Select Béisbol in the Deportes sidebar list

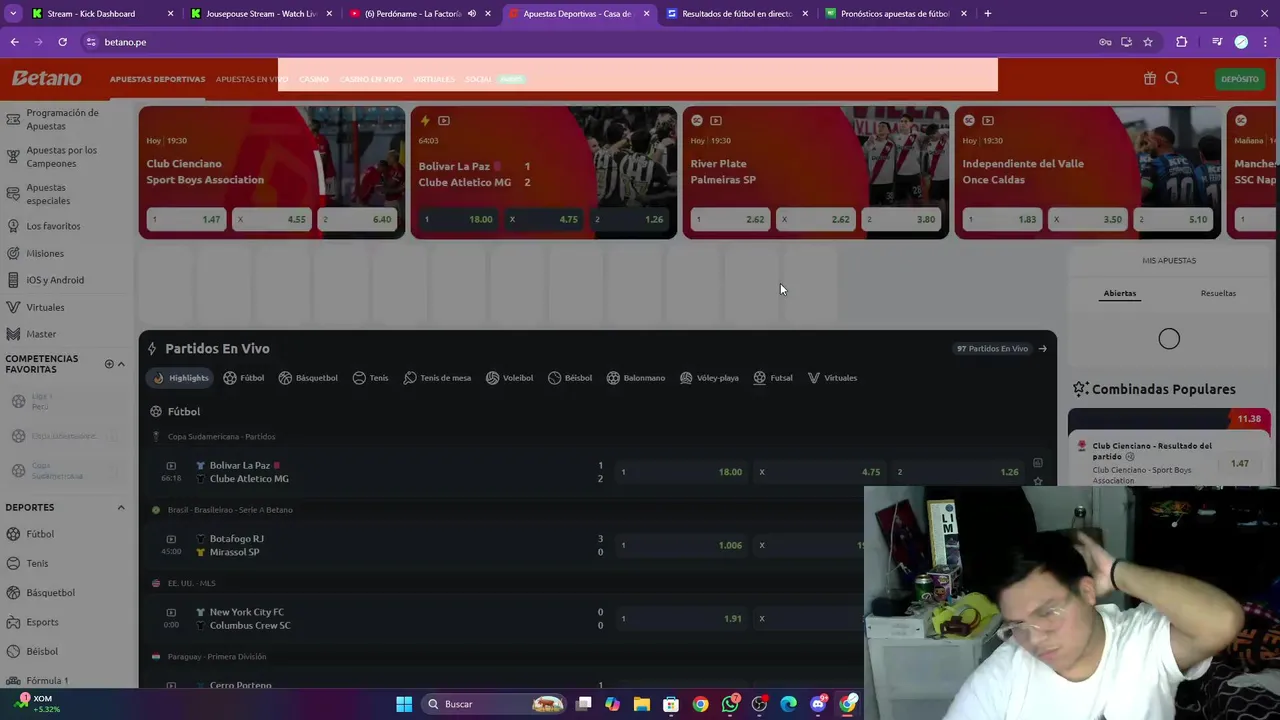click(x=42, y=651)
